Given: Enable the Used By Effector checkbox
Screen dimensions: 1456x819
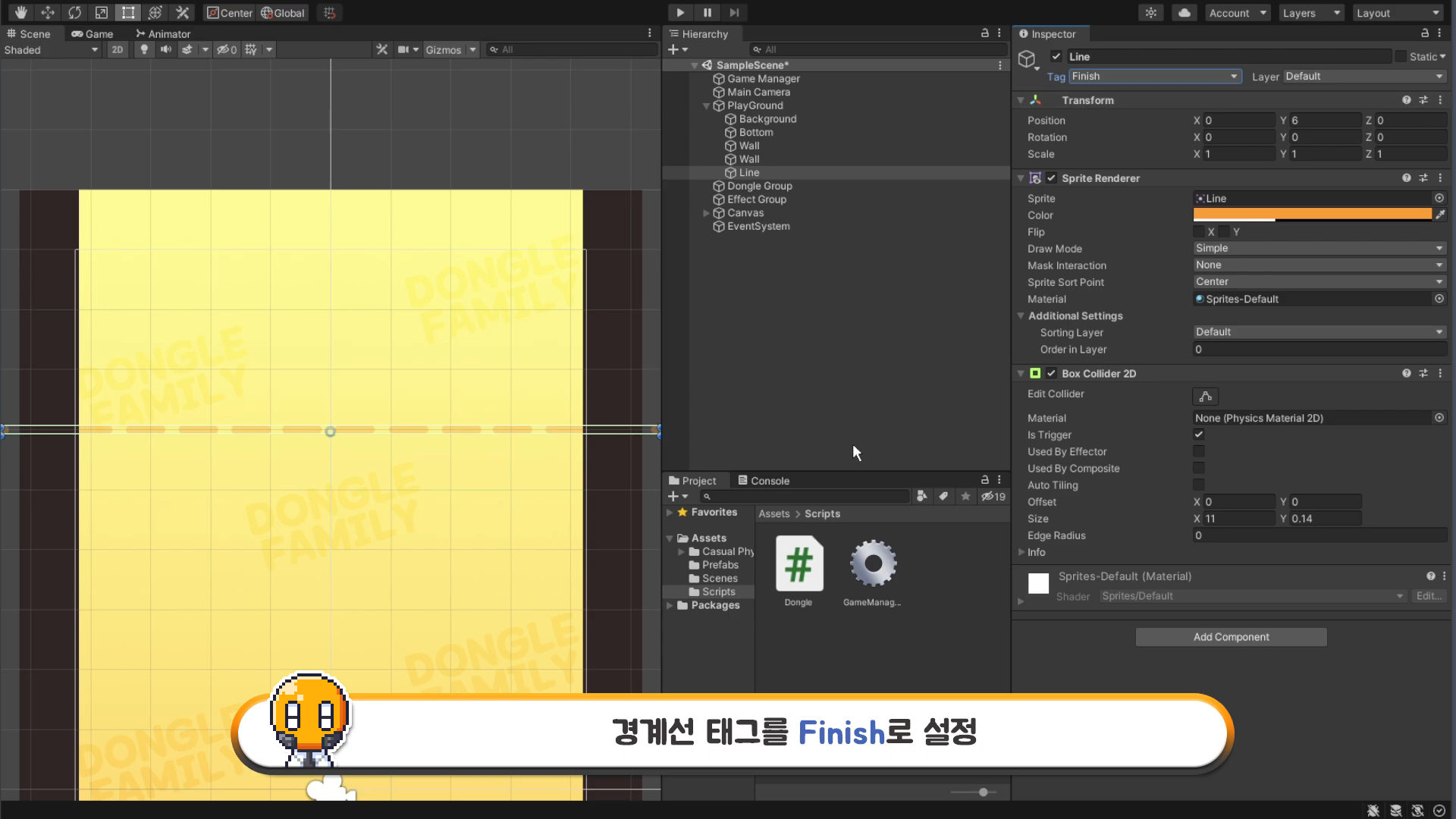Looking at the screenshot, I should click(1199, 452).
